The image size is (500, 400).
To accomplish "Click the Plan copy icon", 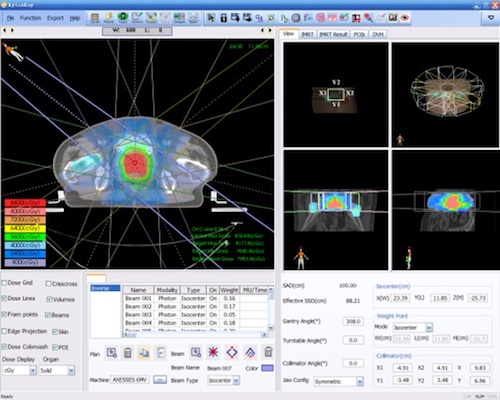I will (144, 353).
